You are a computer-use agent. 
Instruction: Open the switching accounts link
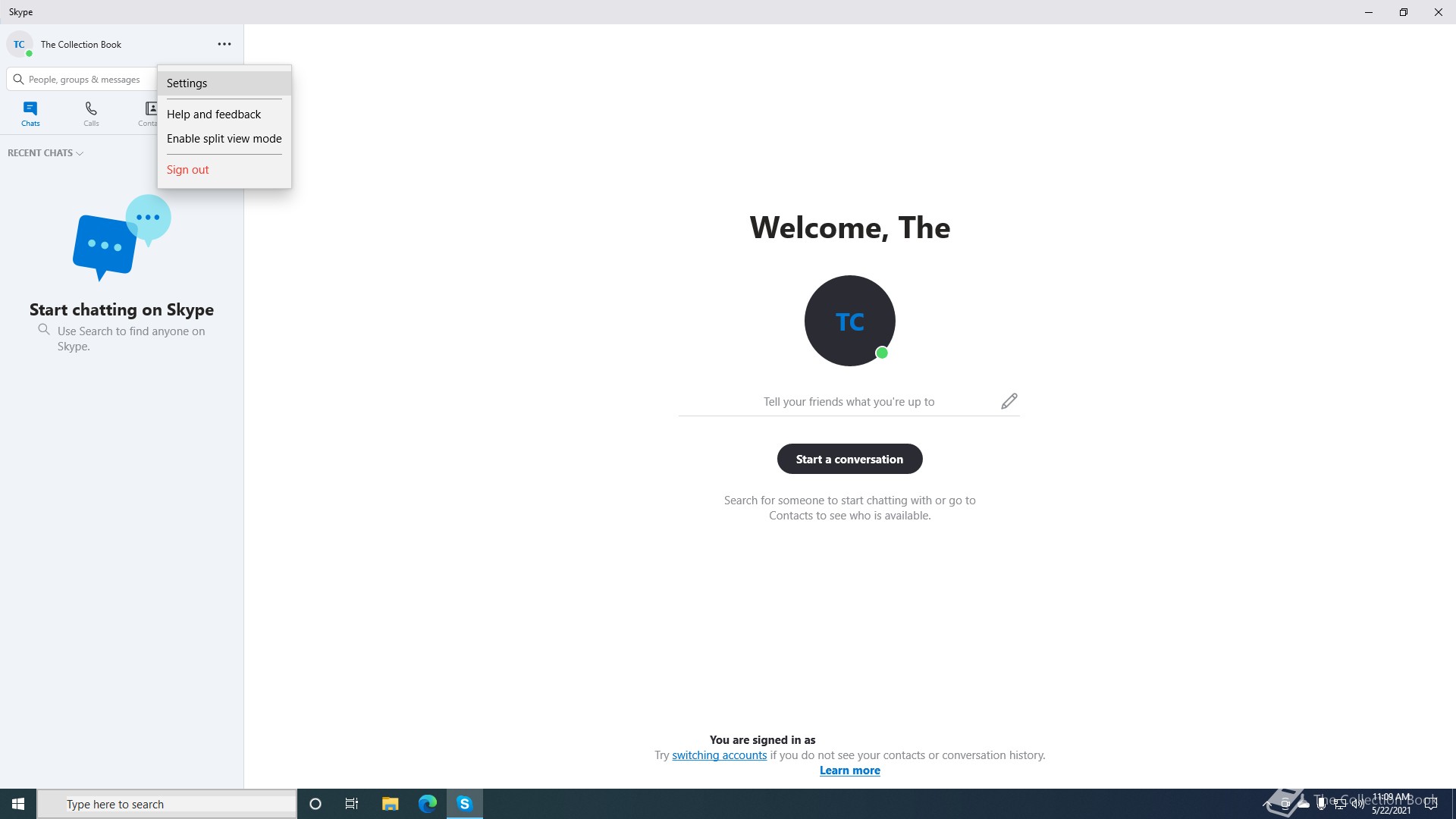pyautogui.click(x=719, y=755)
